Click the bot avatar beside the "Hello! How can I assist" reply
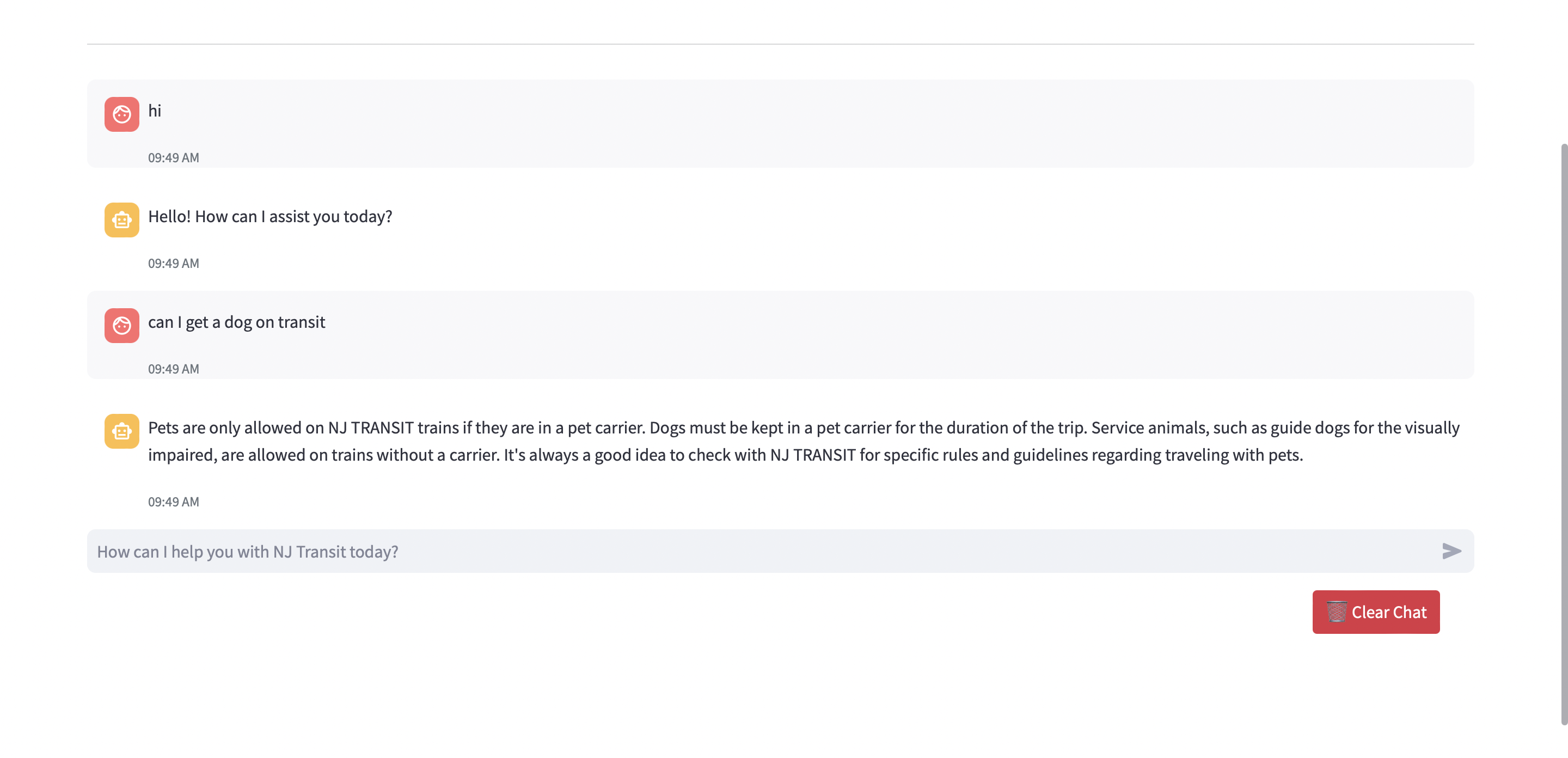This screenshot has height=758, width=1568. tap(122, 220)
